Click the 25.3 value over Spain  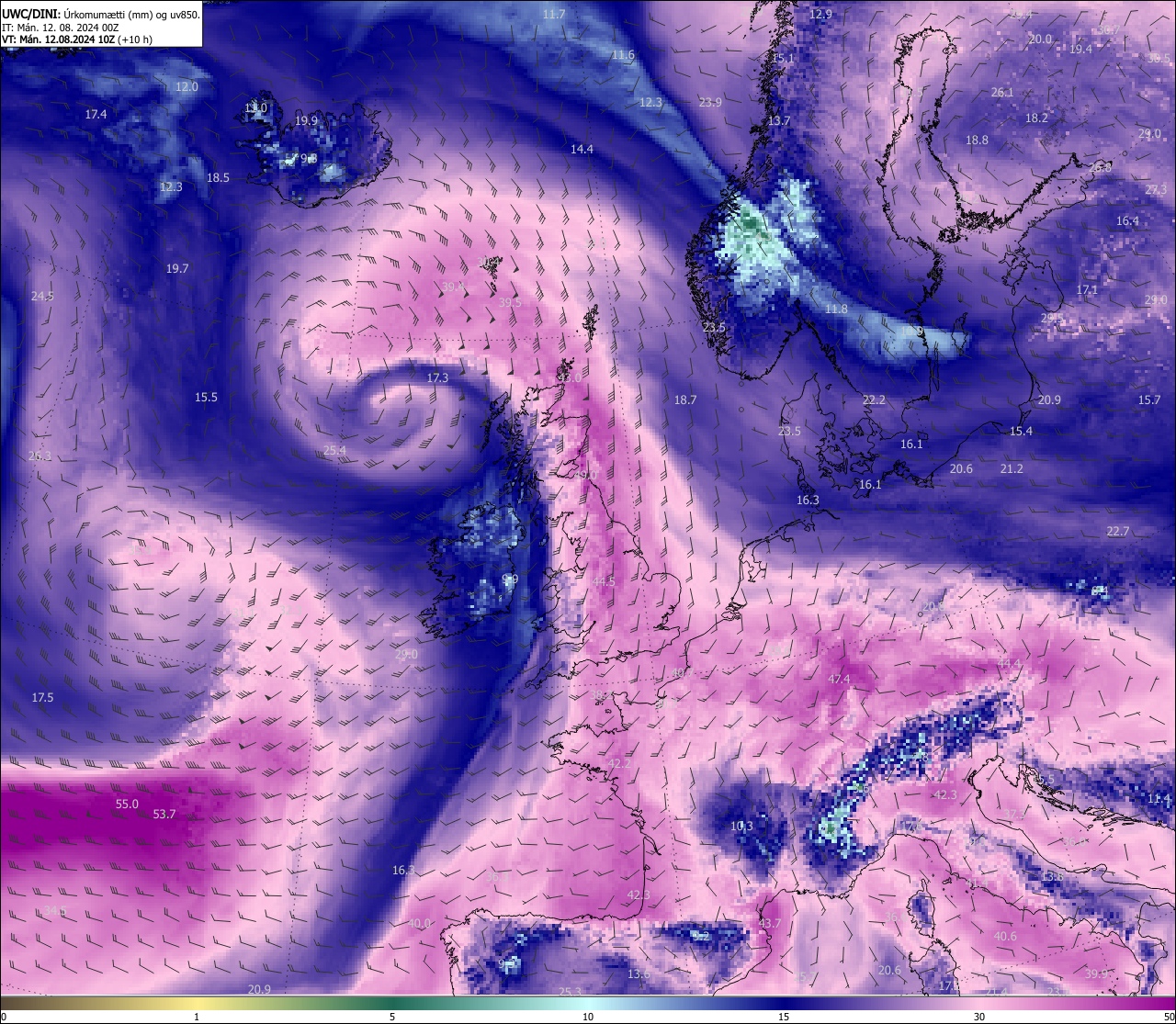[x=570, y=991]
